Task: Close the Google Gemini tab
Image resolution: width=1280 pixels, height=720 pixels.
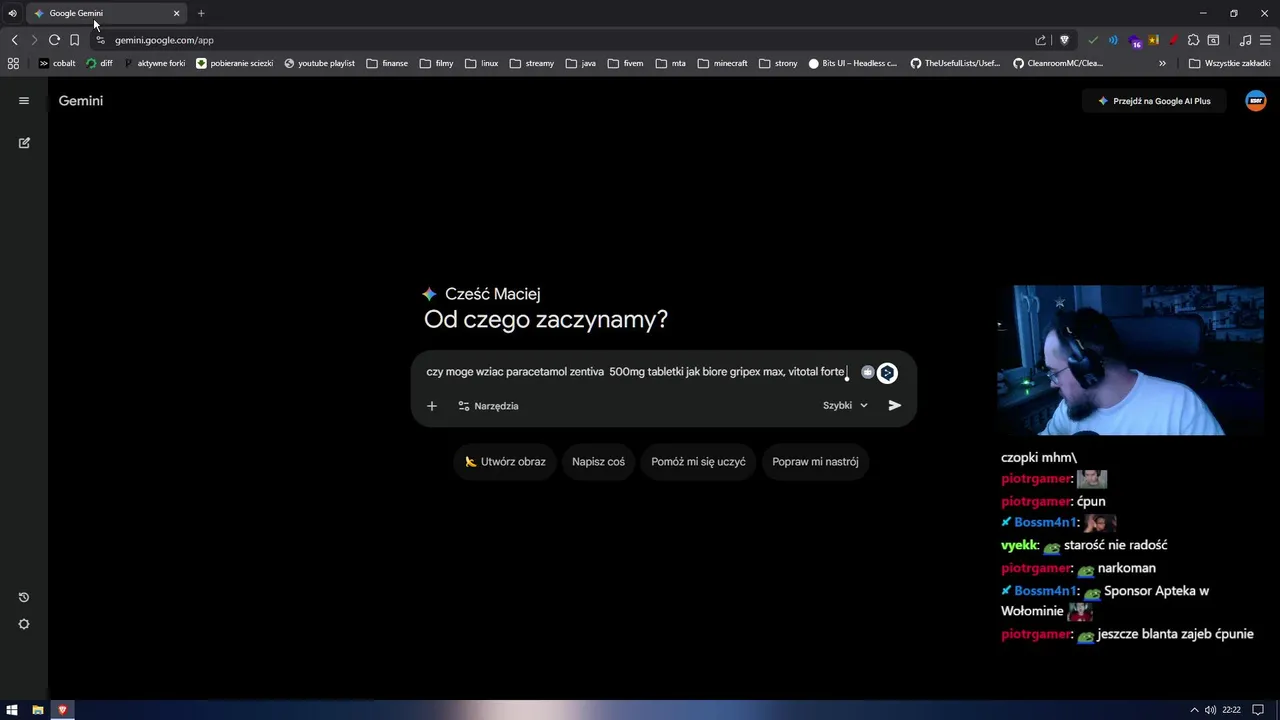Action: [x=176, y=13]
